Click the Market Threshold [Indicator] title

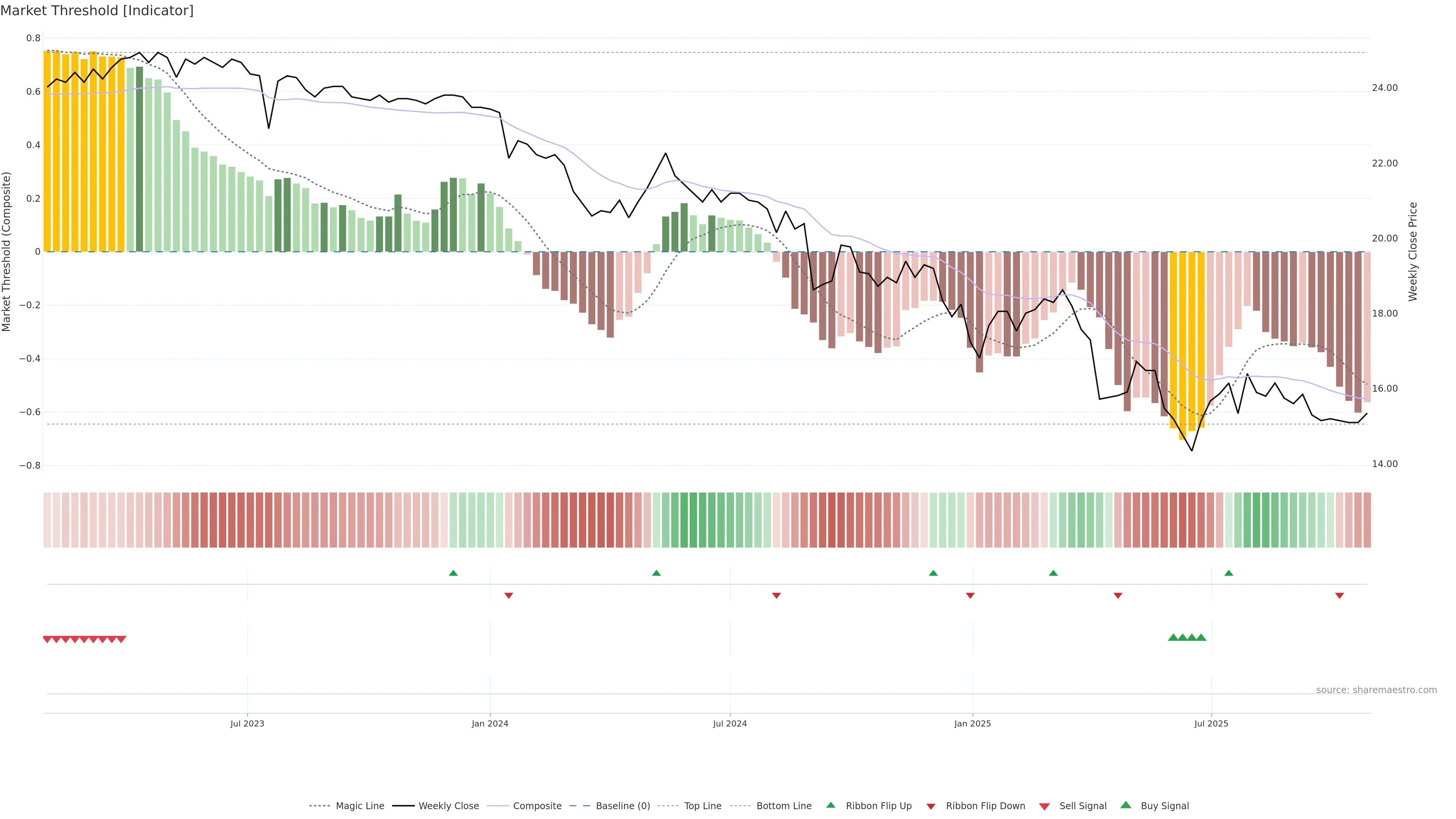97,11
